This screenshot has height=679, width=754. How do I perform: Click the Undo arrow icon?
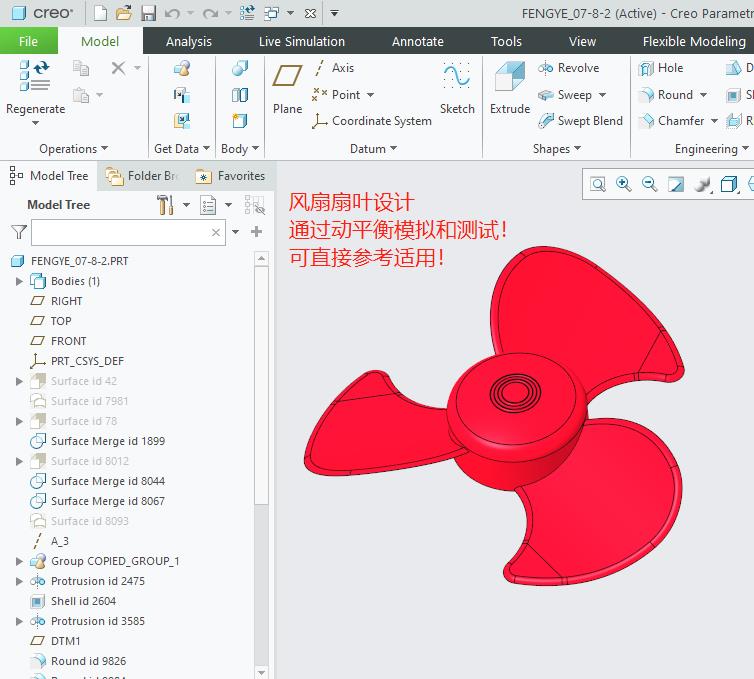pyautogui.click(x=172, y=13)
